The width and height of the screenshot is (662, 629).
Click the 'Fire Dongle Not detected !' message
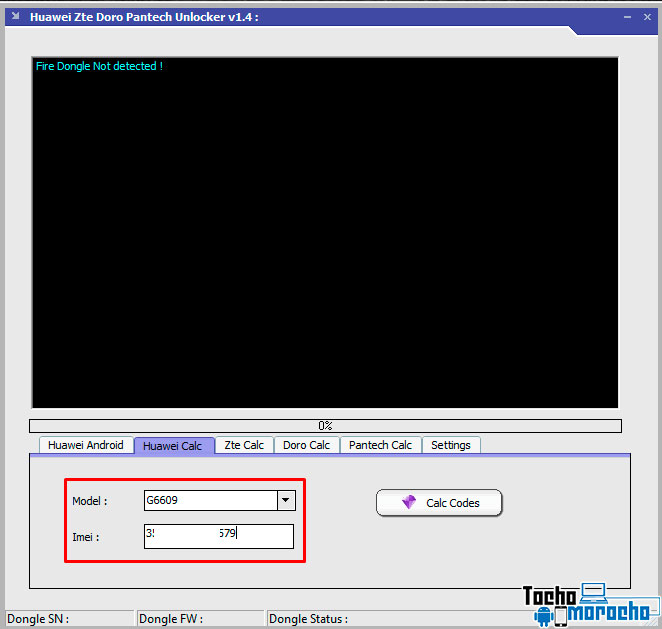click(x=99, y=66)
